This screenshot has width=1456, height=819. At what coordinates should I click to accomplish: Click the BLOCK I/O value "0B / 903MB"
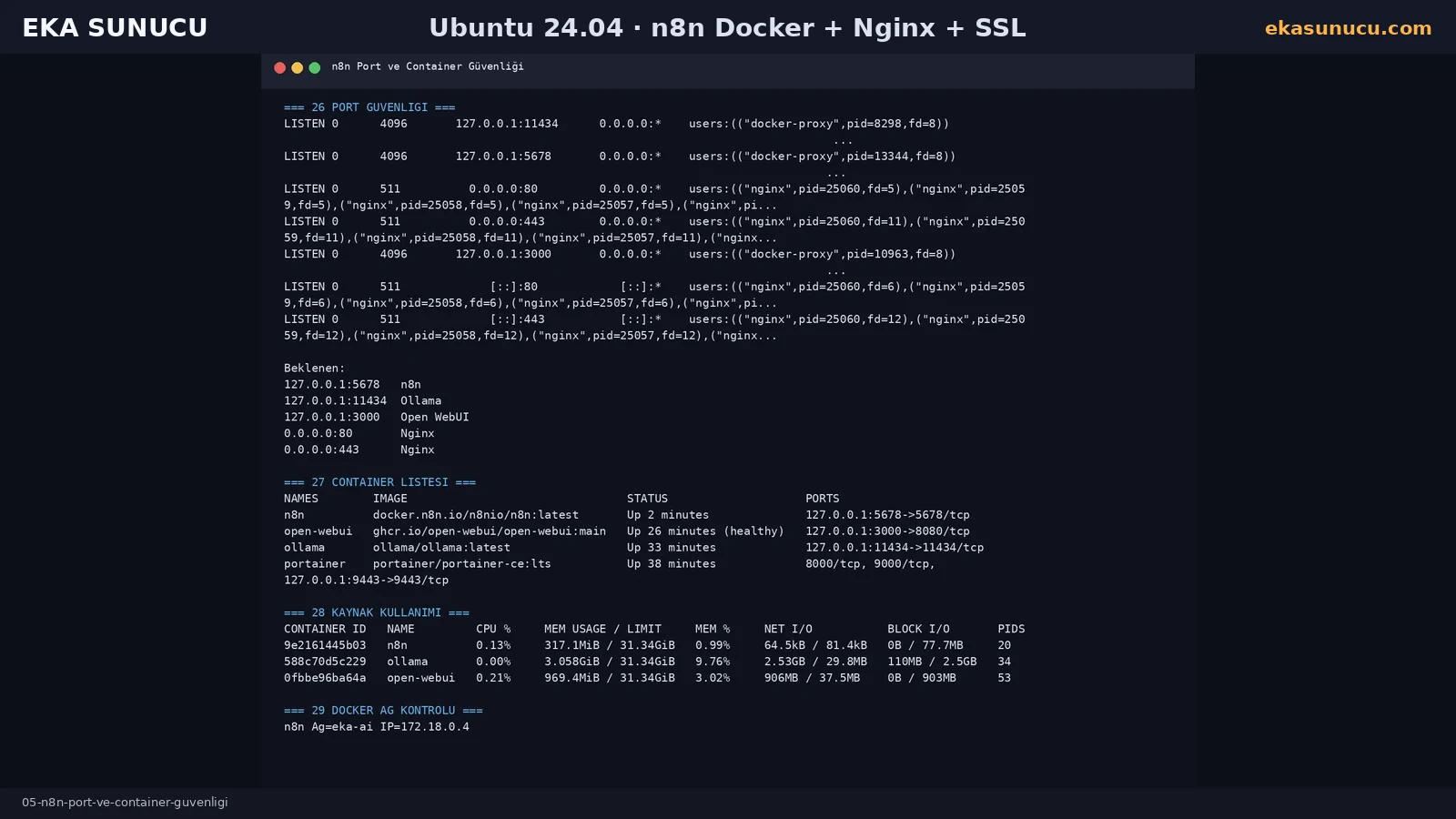tap(922, 679)
